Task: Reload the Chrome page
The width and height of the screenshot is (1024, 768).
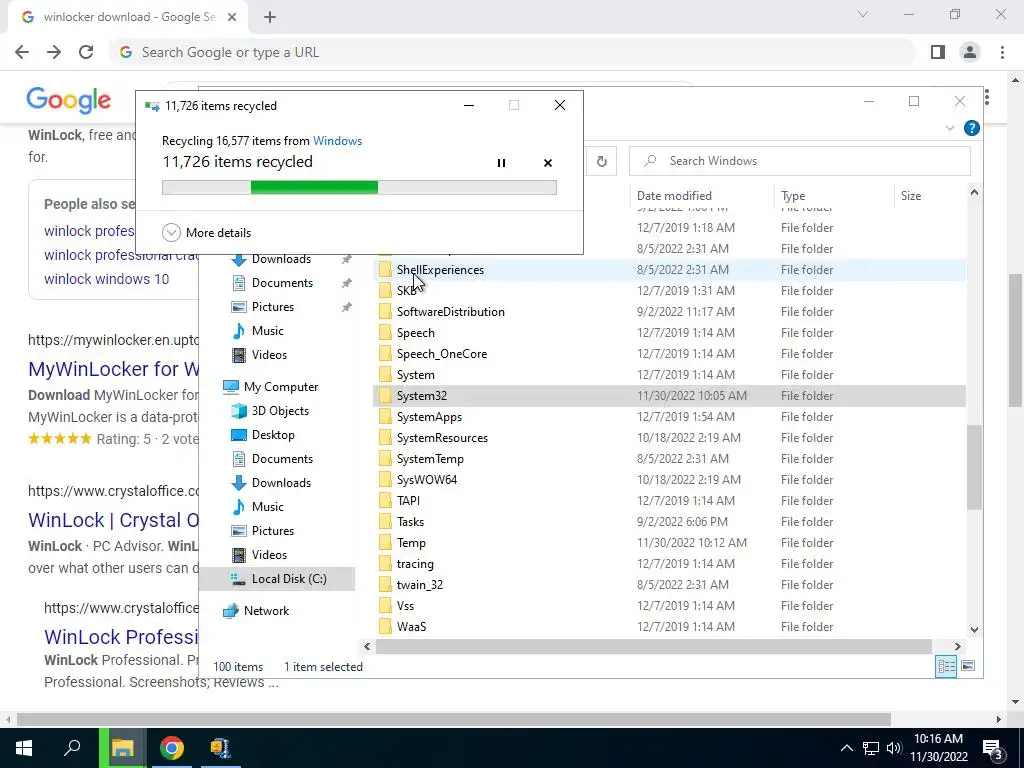Action: point(86,52)
